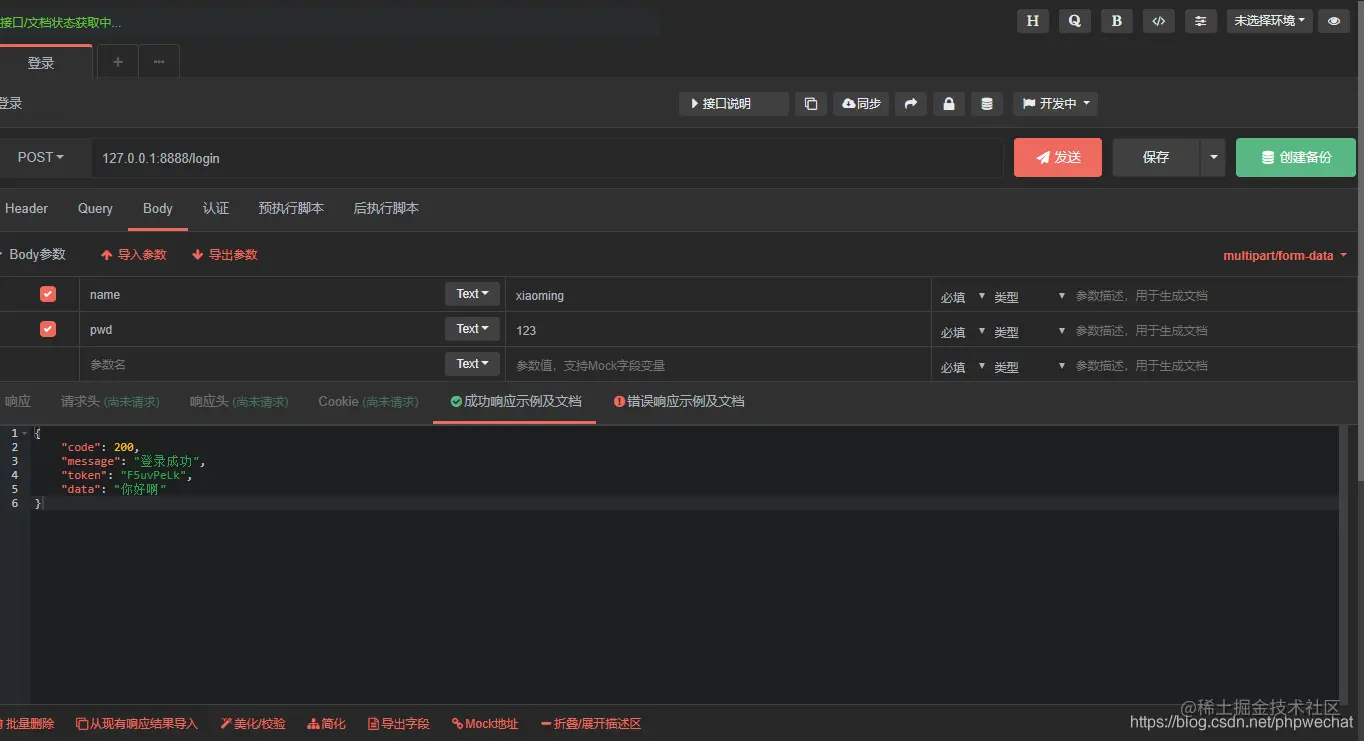Click the "token" line in JSON
The height and width of the screenshot is (741, 1364).
click(126, 475)
